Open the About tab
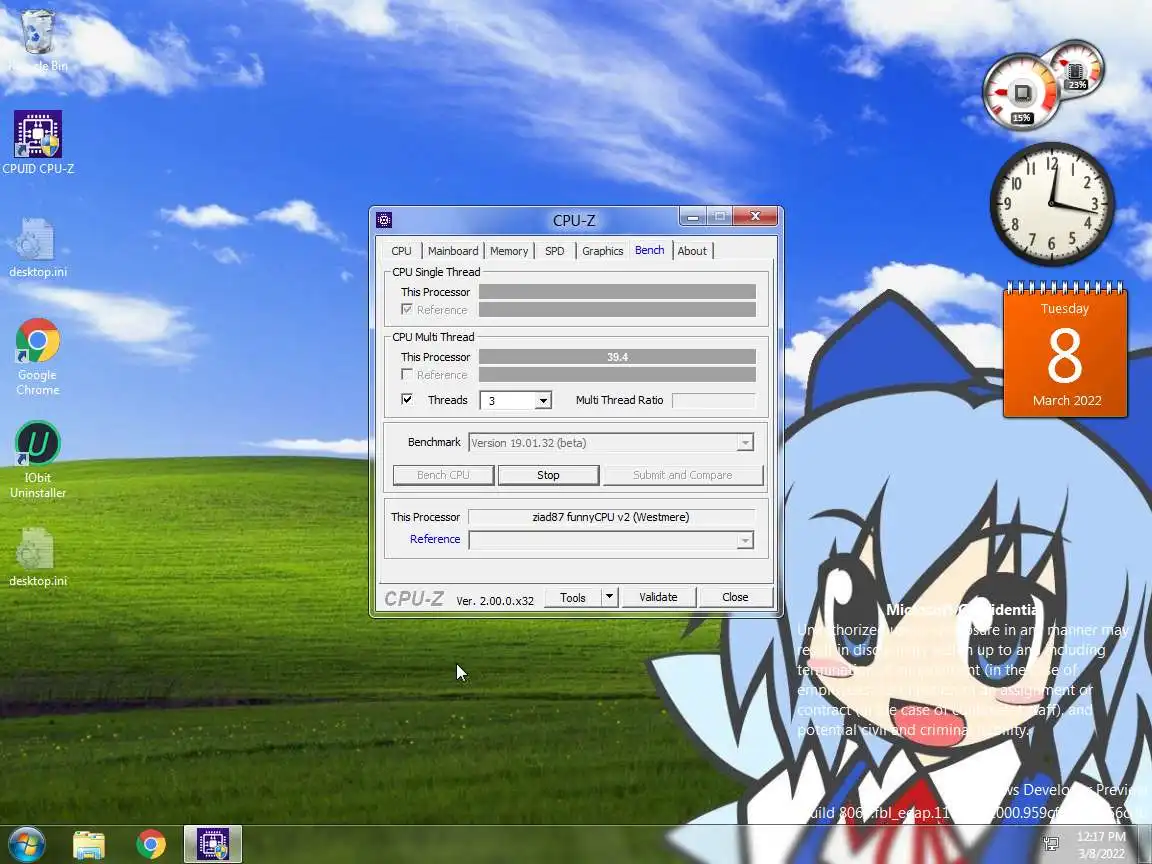 [x=692, y=251]
